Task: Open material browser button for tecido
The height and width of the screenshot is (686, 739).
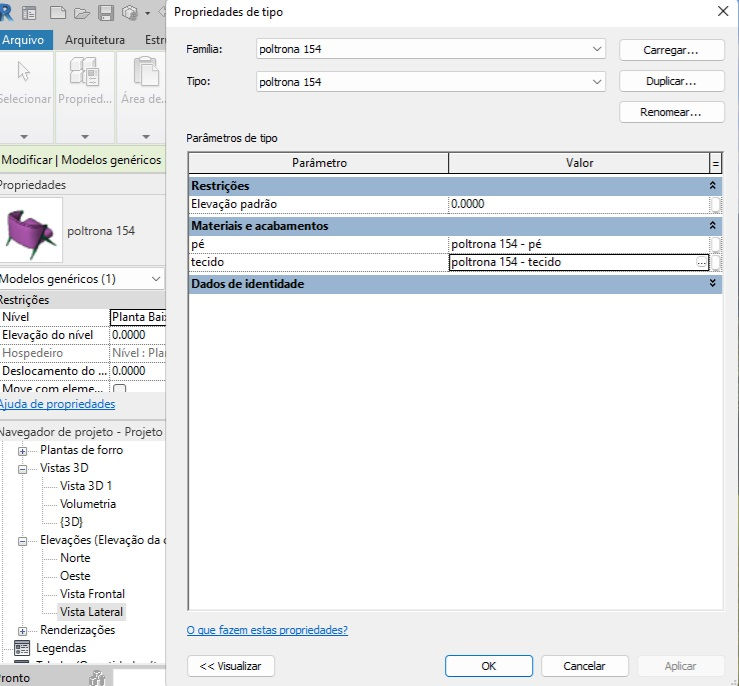Action: 701,262
